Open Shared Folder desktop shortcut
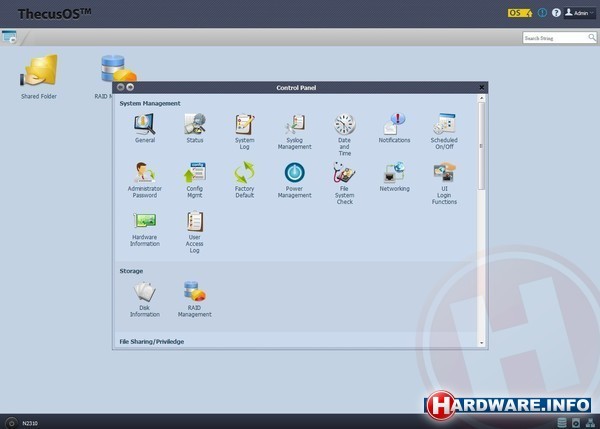The image size is (600, 429). pos(39,77)
